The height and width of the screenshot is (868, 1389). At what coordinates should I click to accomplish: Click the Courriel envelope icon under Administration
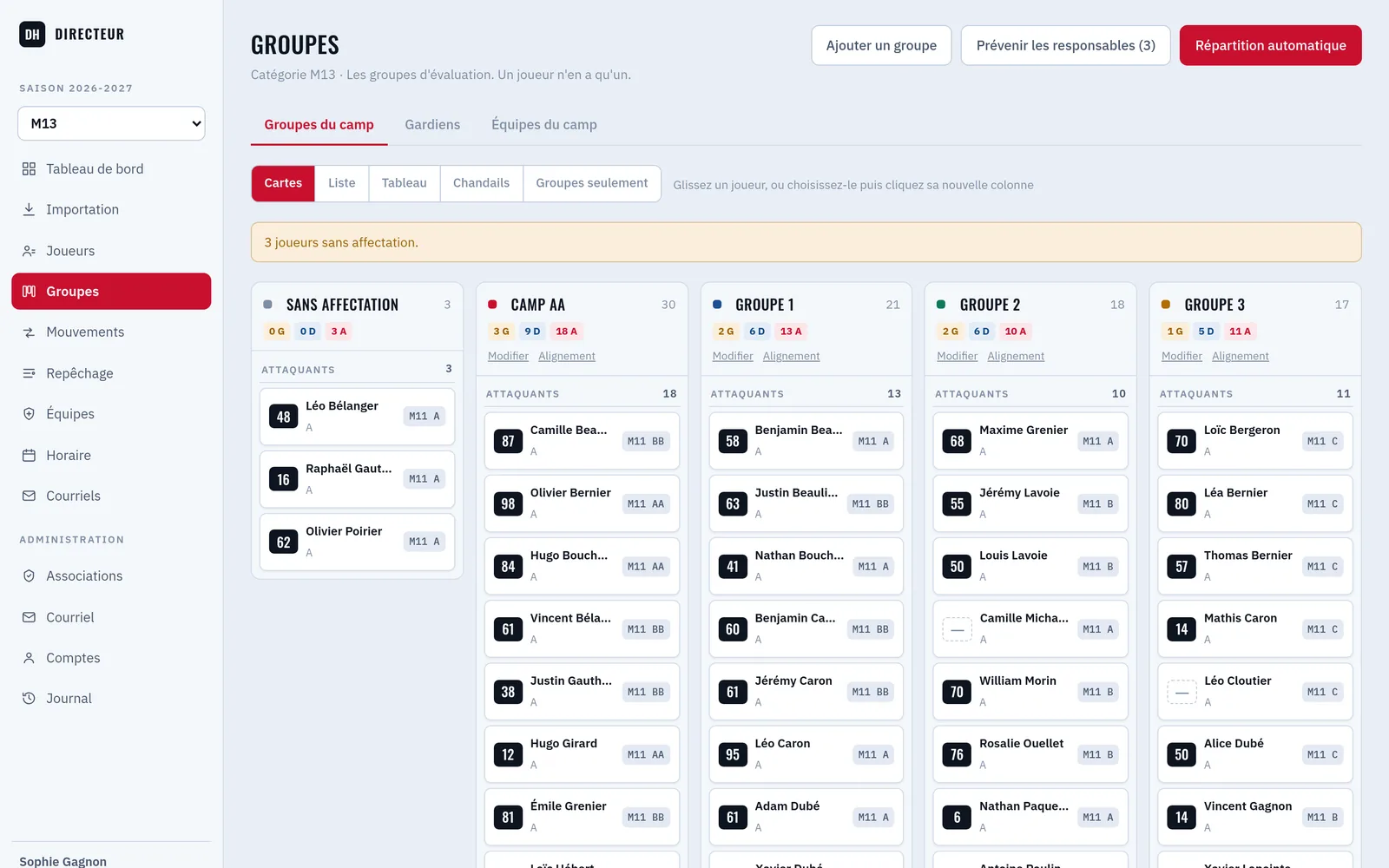click(x=29, y=617)
